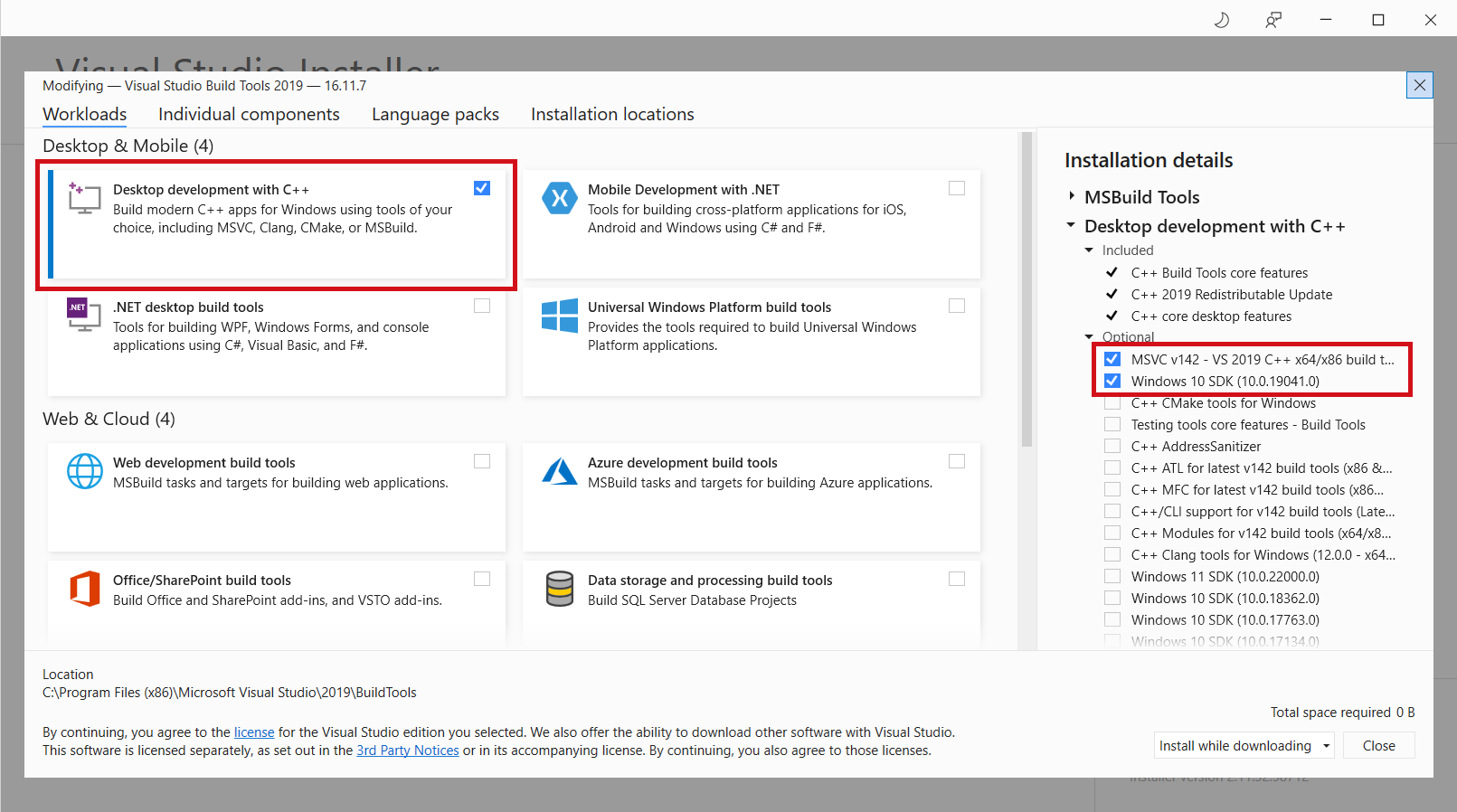Switch to the Individual components tab
Viewport: 1457px width, 812px height.
[249, 114]
